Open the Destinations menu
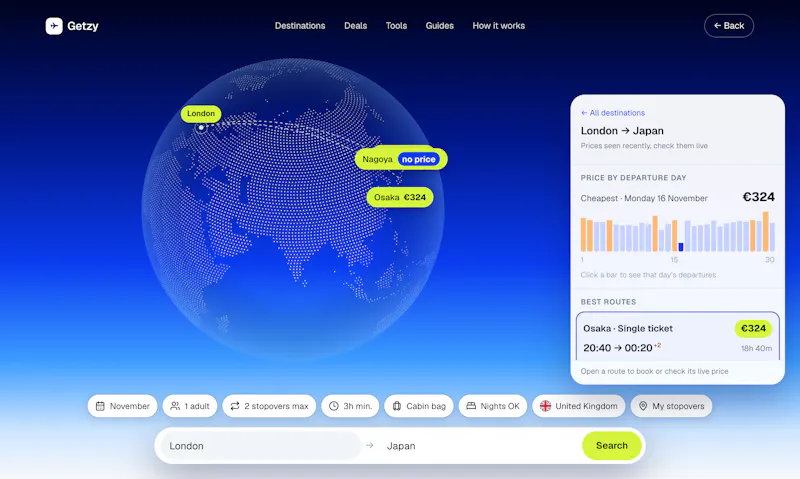This screenshot has width=800, height=479. coord(300,26)
